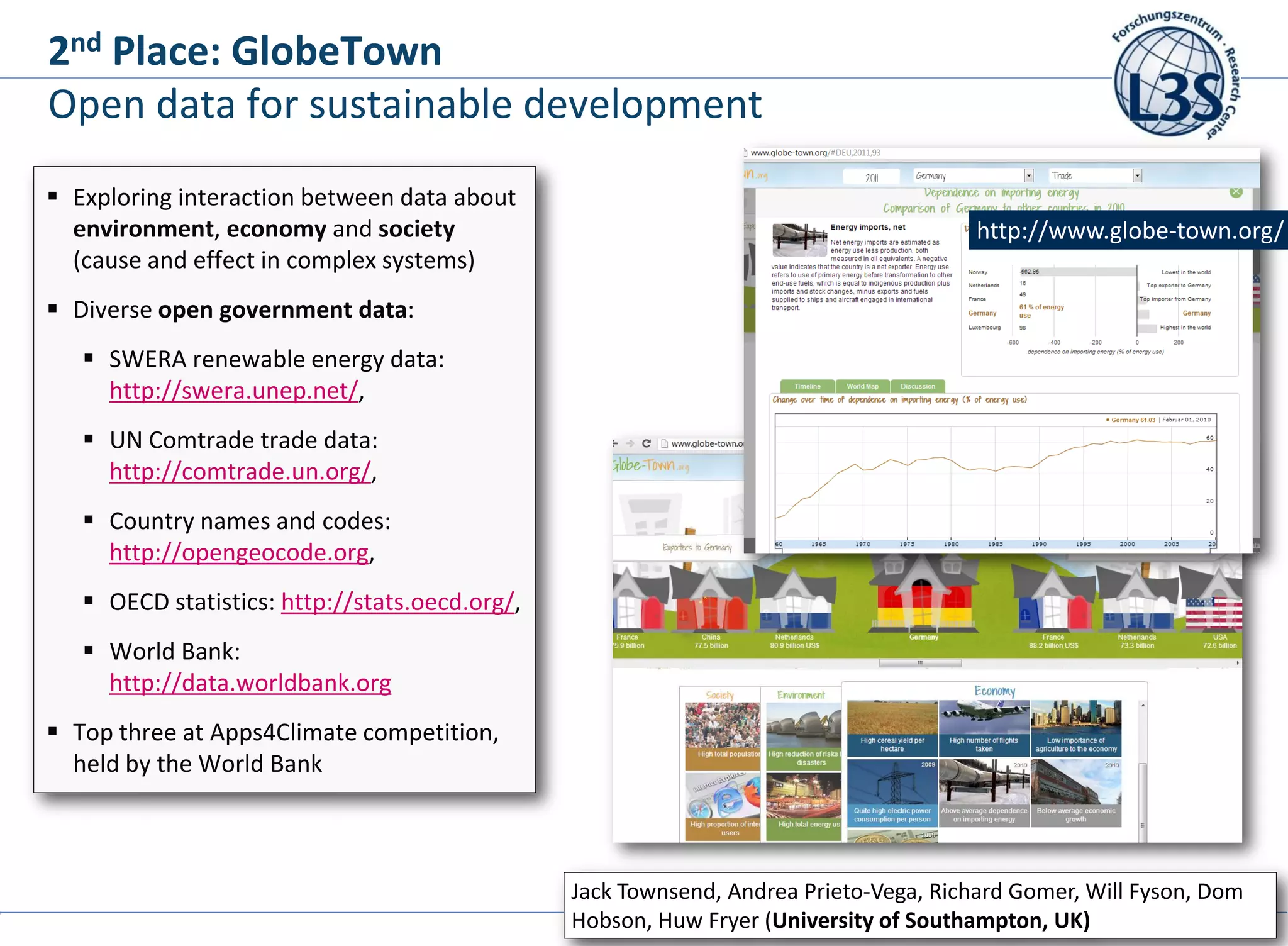The image size is (1288, 946).
Task: Follow the opengeocode.org link
Action: click(x=239, y=553)
